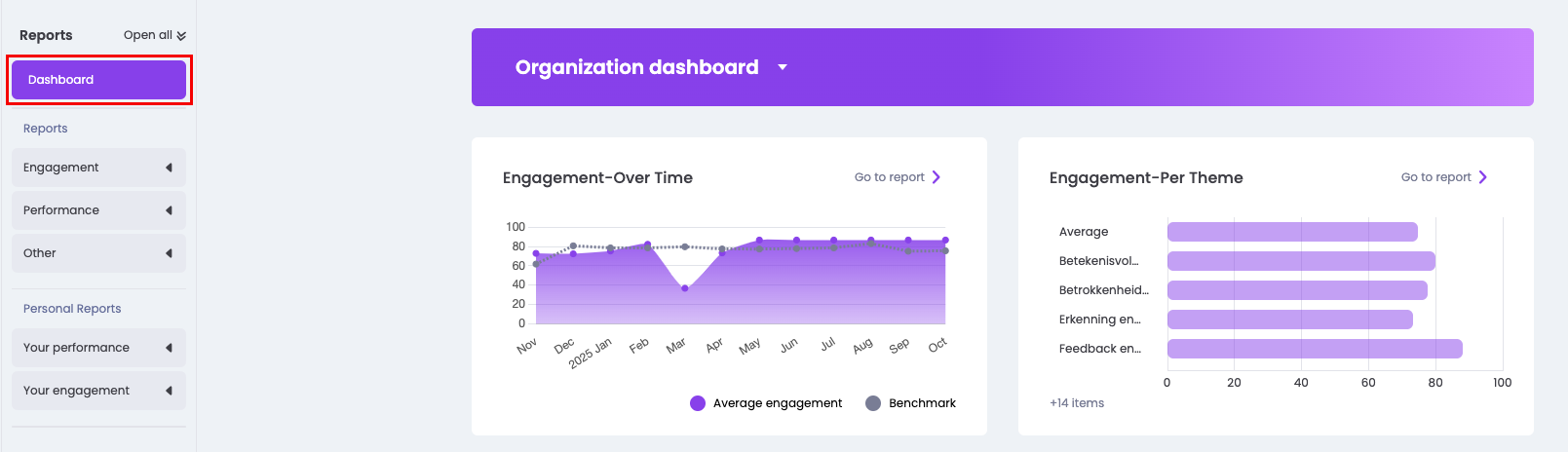Screen dimensions: 1568x452
Task: Click the gray Benchmark legend dot
Action: pos(873,403)
